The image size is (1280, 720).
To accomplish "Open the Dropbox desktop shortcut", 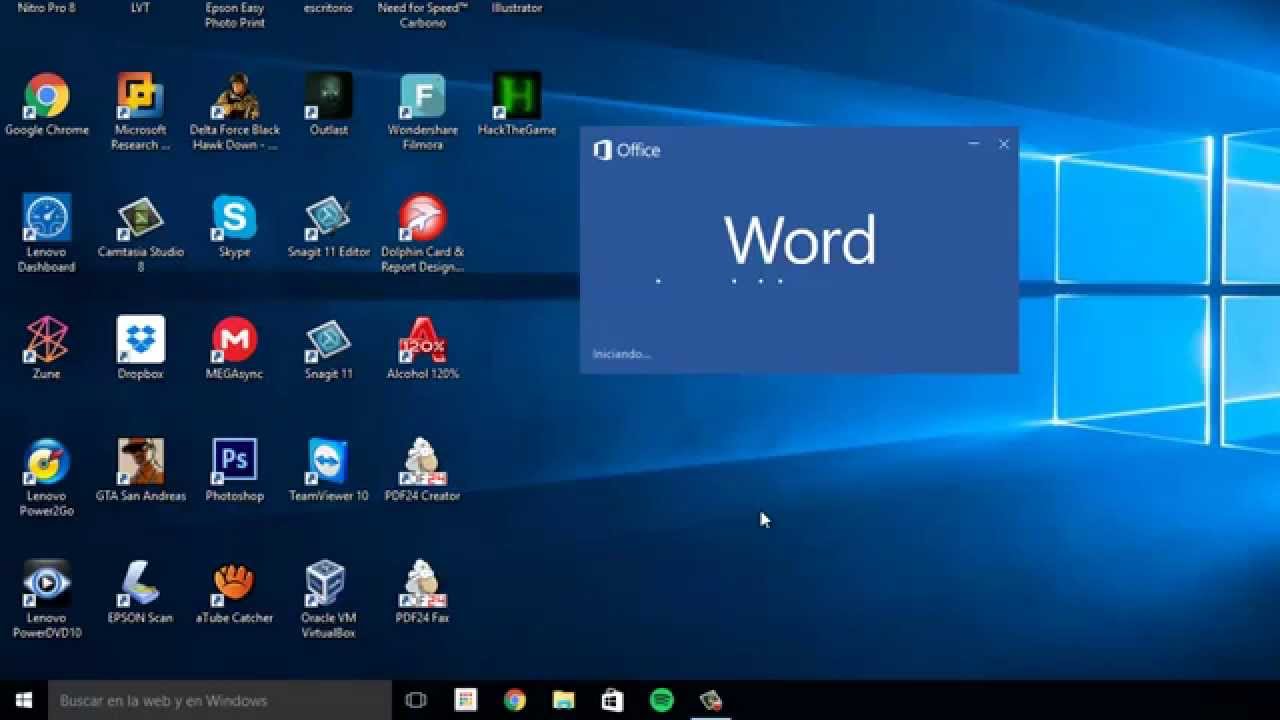I will pos(140,348).
